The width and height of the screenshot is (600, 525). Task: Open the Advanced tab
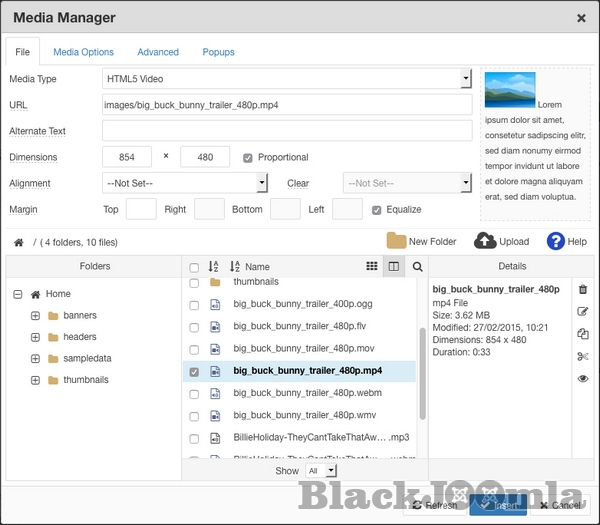(x=158, y=52)
